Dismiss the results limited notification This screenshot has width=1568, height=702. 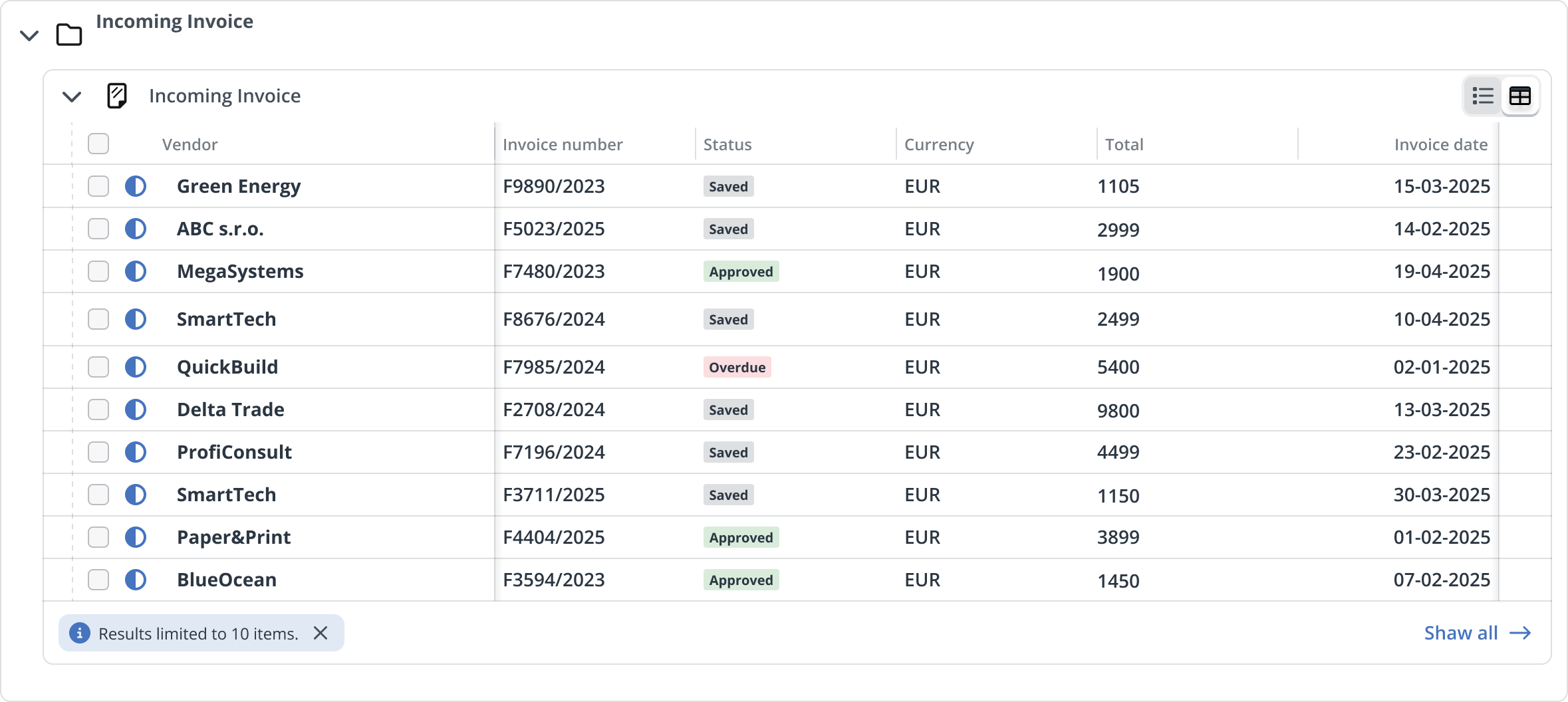pos(321,634)
